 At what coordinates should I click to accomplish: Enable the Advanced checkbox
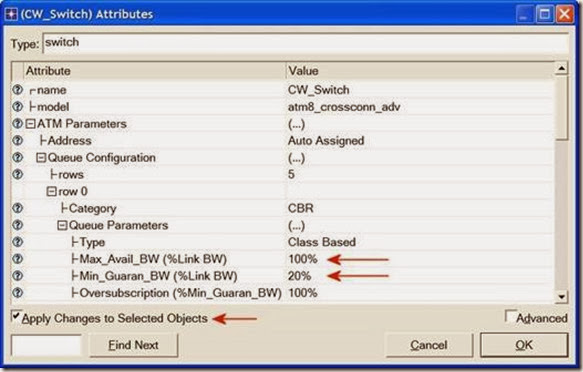click(x=510, y=316)
